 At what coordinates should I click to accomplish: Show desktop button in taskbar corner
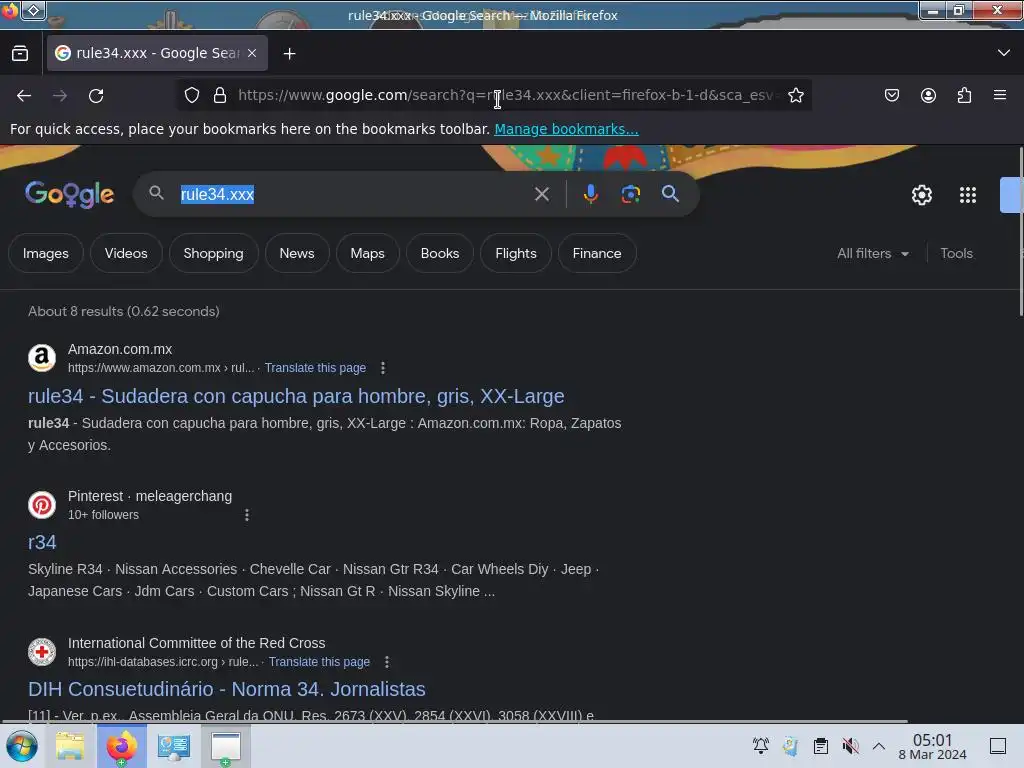(997, 746)
